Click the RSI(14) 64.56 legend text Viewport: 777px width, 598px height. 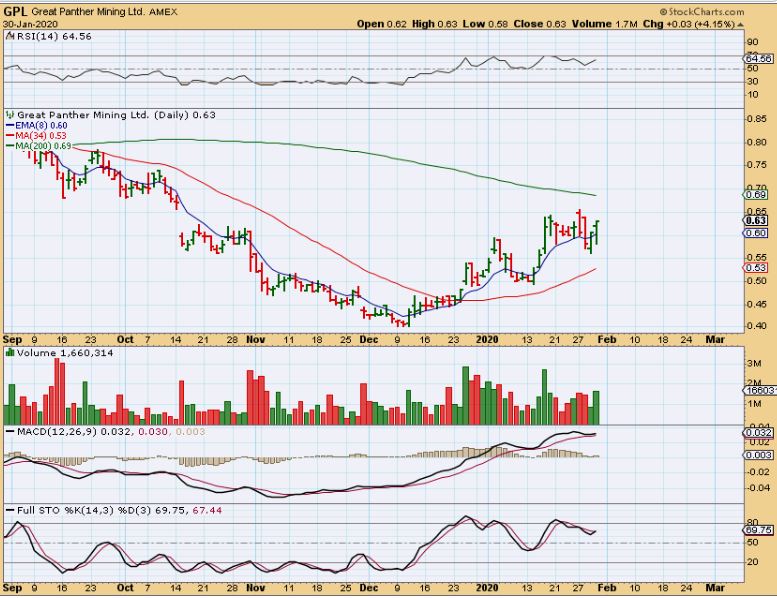(55, 36)
